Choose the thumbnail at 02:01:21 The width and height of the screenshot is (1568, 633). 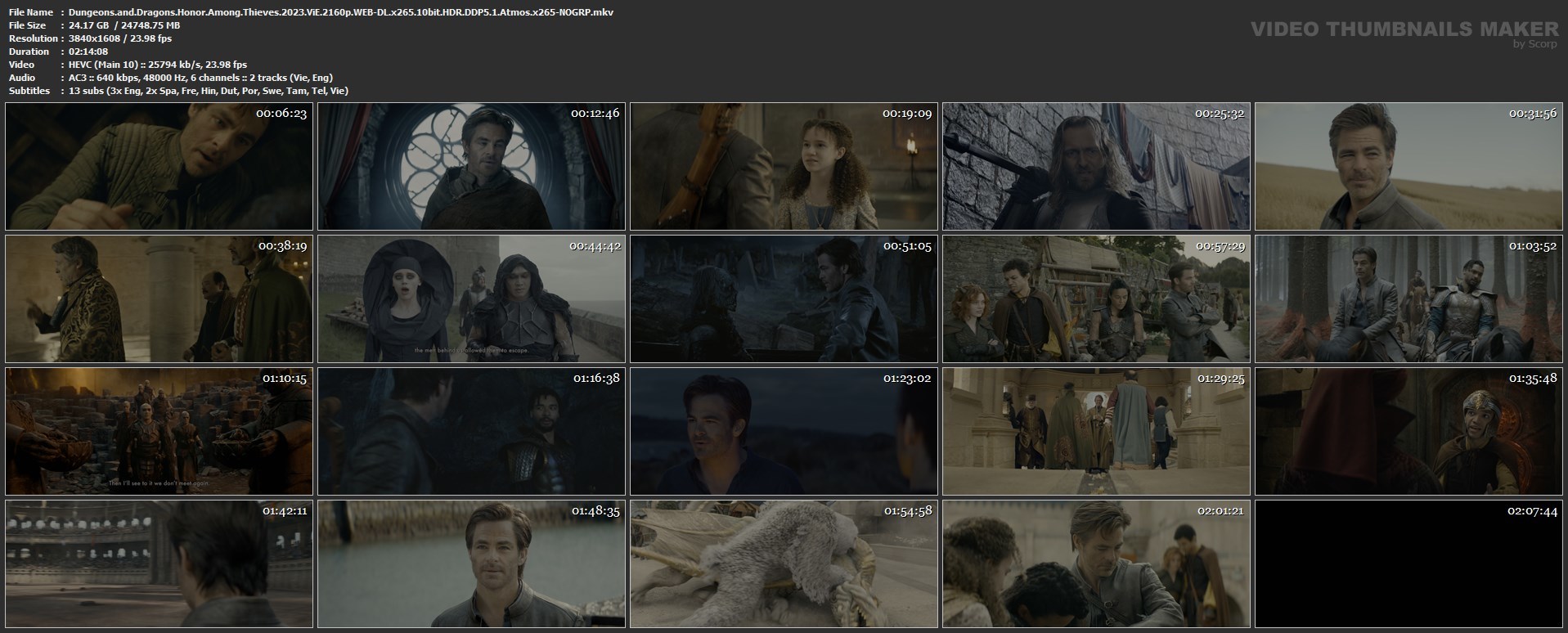tap(1096, 563)
